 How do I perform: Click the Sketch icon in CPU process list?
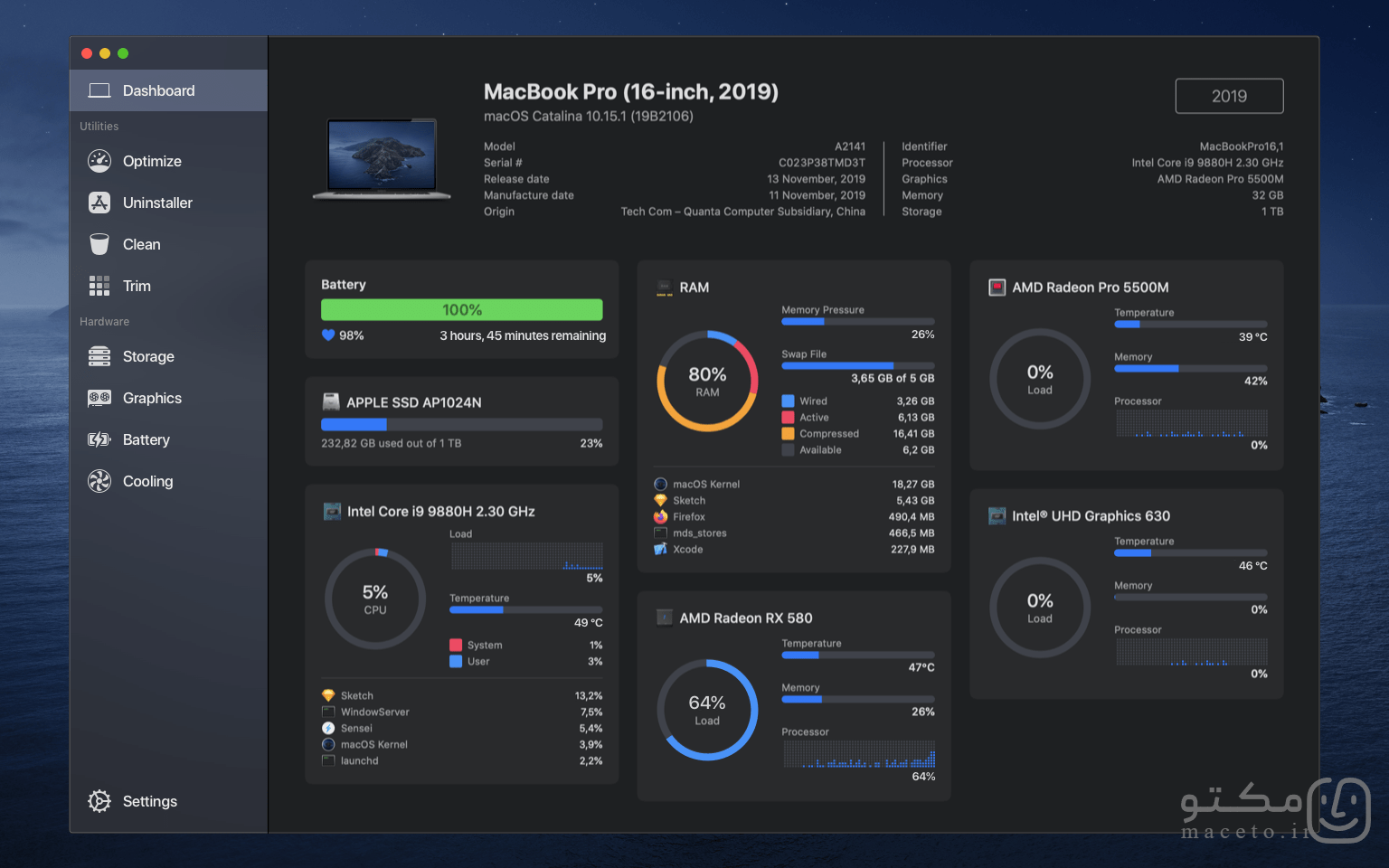(328, 696)
